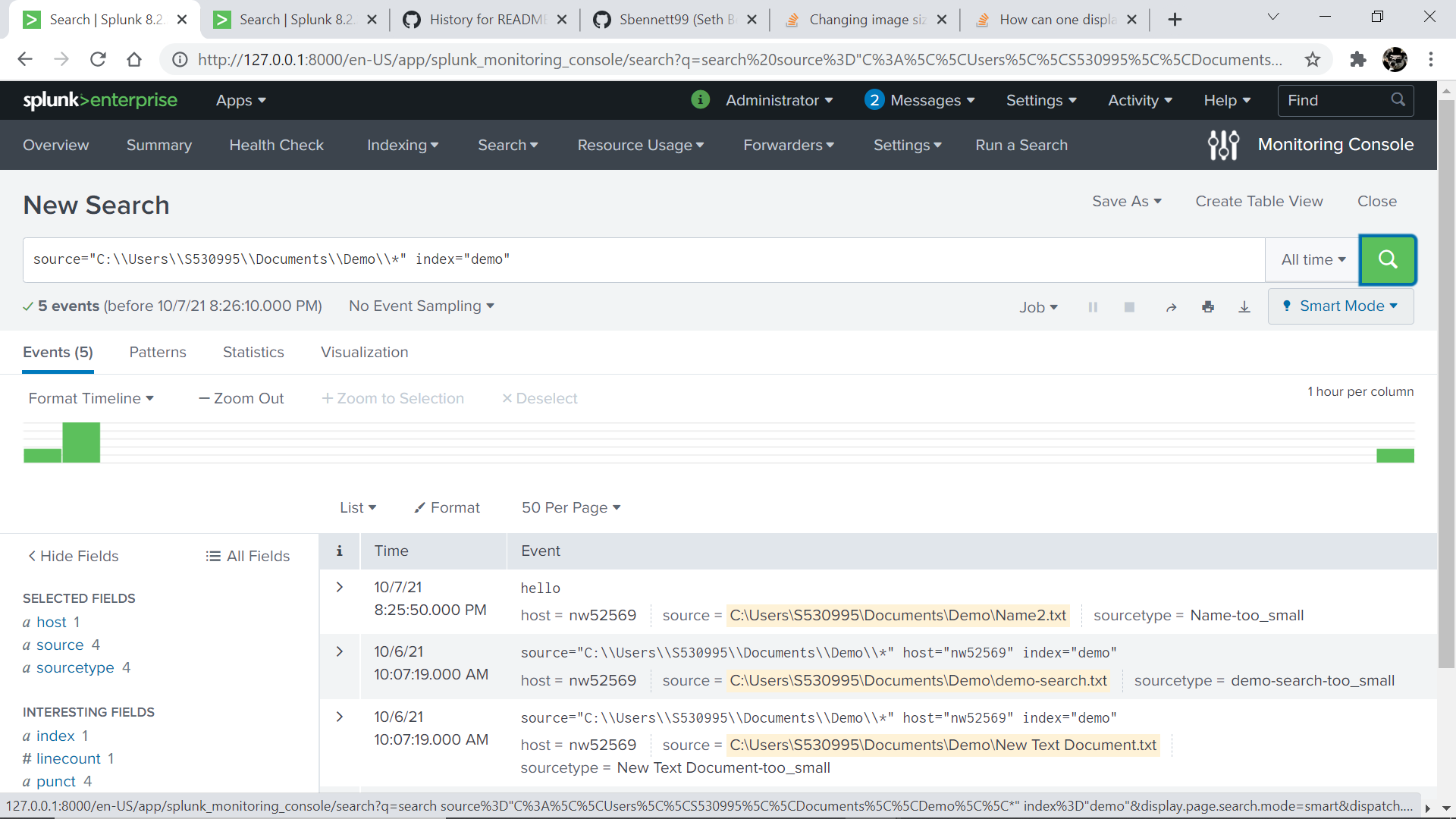The image size is (1456, 819).
Task: Bookmark this page with star icon
Action: (x=1313, y=59)
